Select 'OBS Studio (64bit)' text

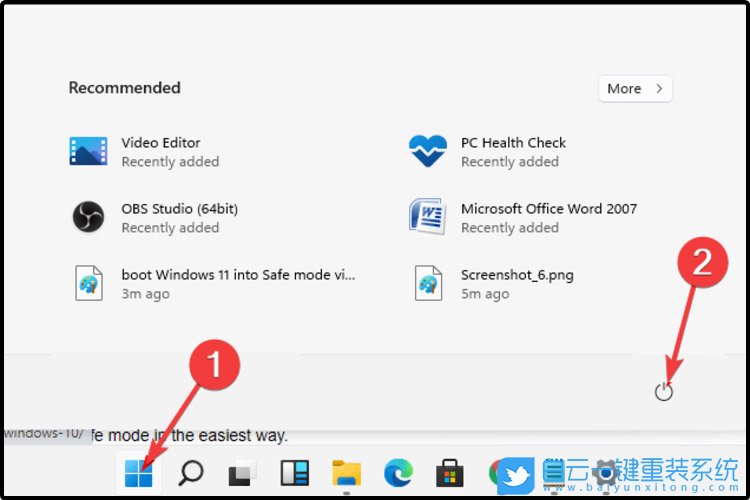(179, 209)
